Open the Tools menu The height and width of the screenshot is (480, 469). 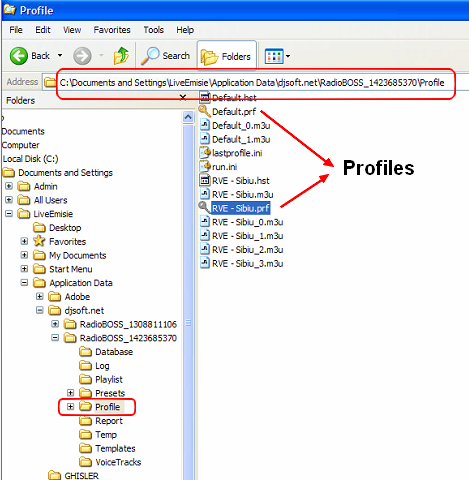(154, 30)
